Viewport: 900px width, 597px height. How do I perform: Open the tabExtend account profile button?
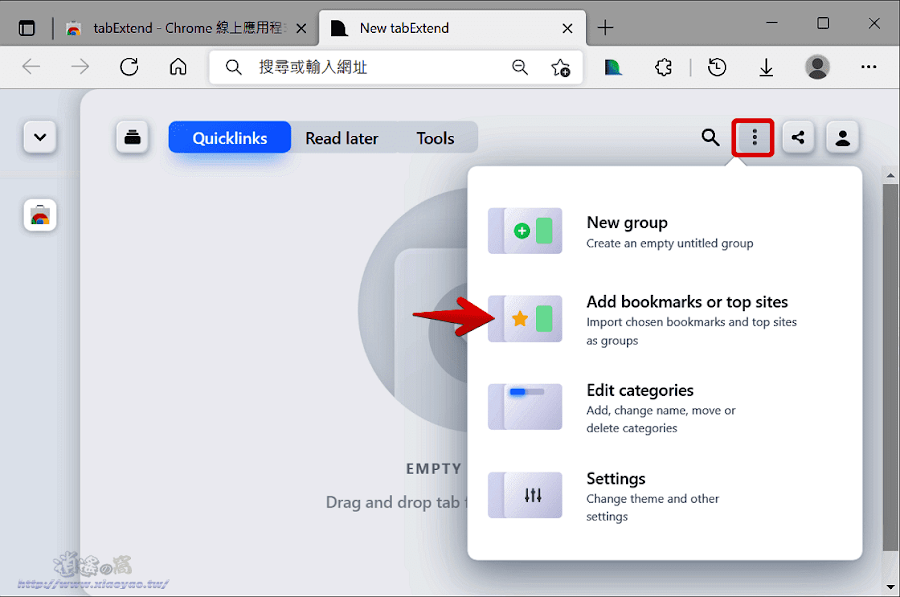pos(842,137)
